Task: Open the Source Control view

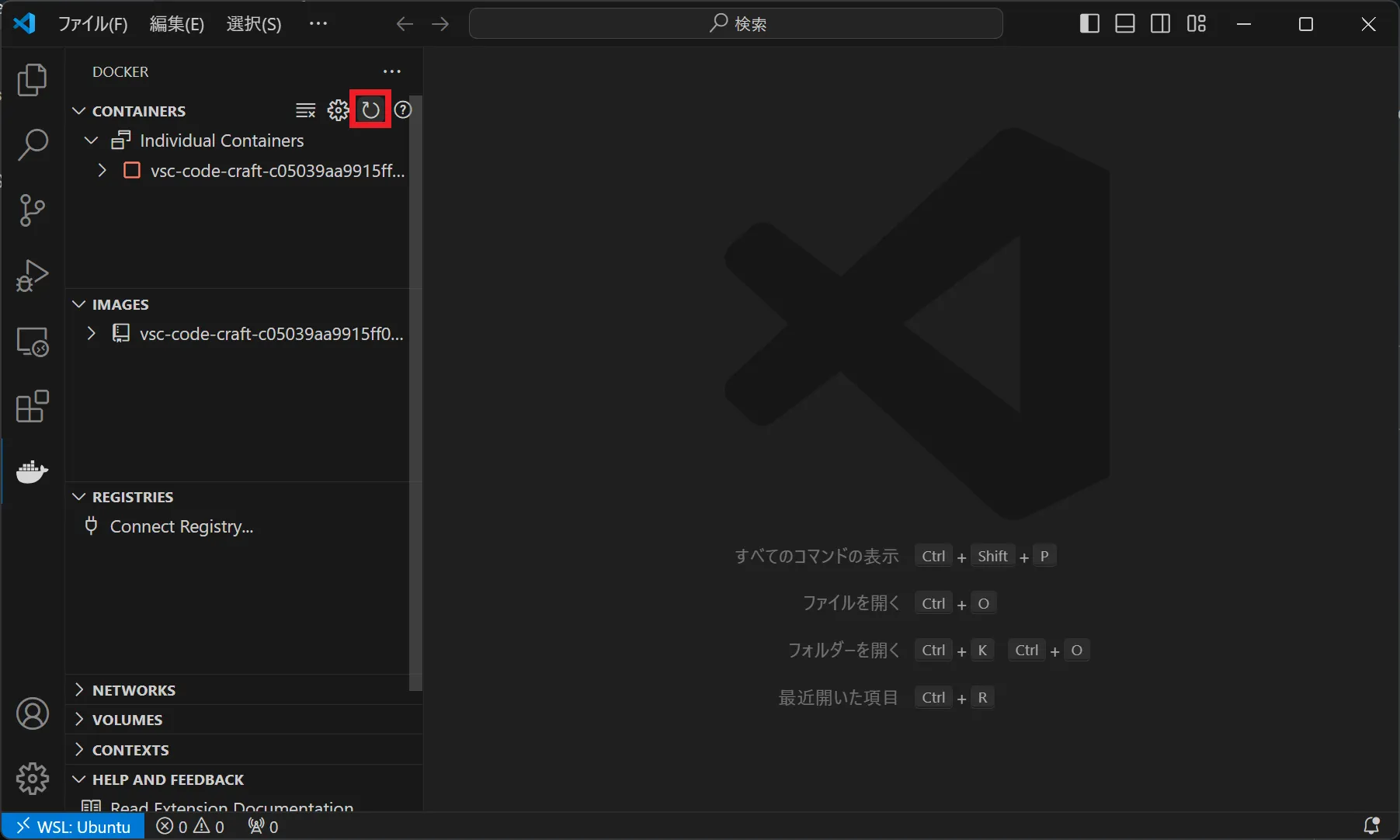Action: click(x=32, y=210)
